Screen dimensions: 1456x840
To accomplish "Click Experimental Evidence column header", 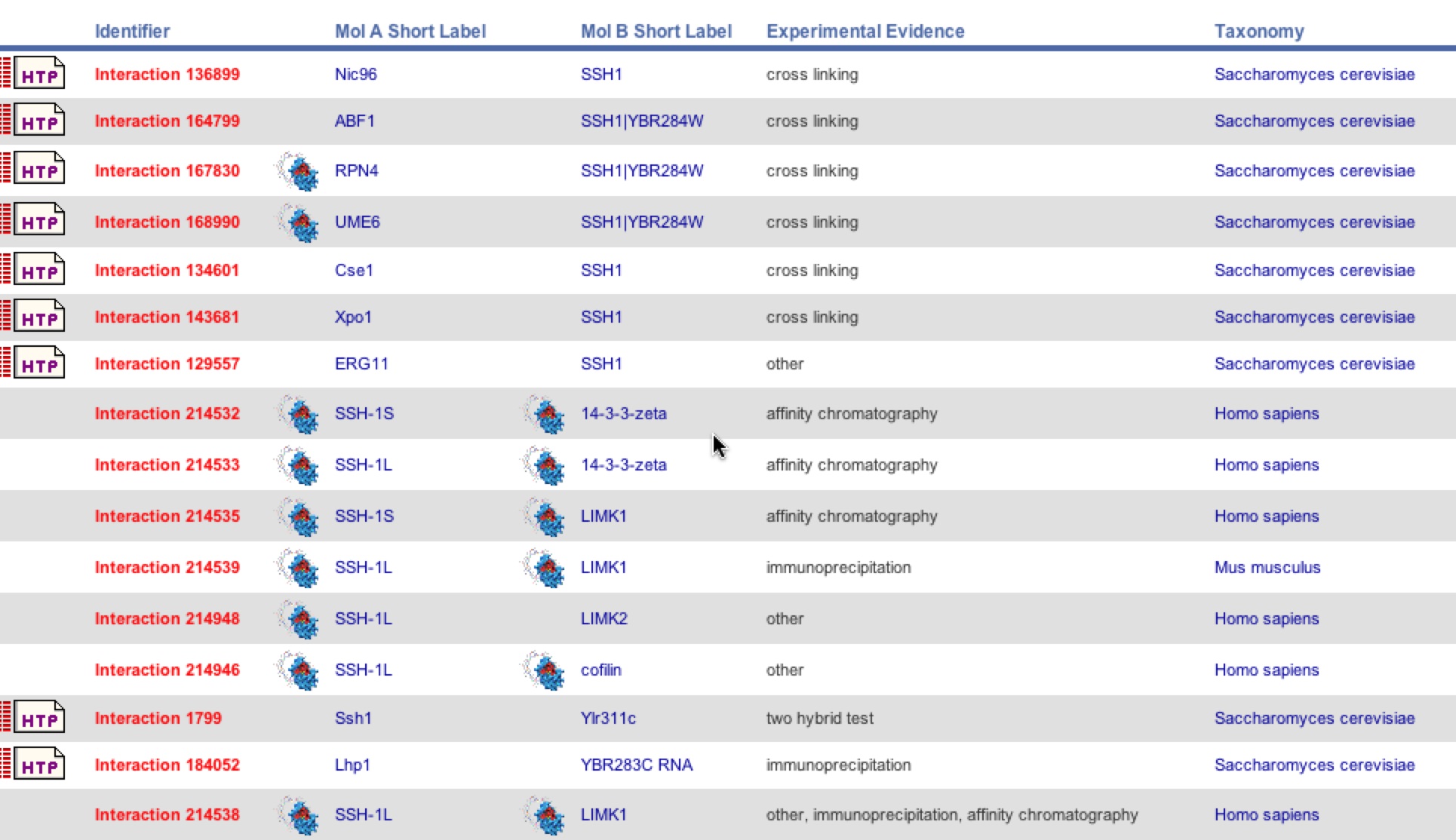I will click(865, 31).
